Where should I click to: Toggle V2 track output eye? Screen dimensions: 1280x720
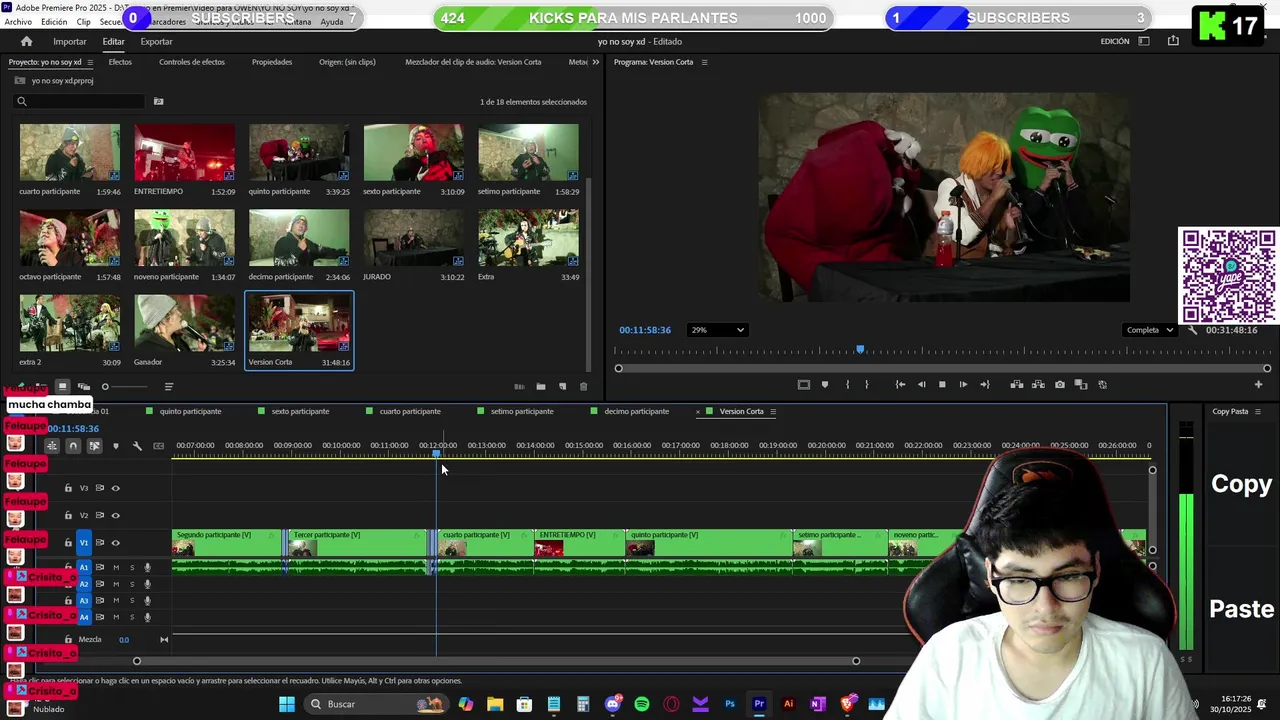pyautogui.click(x=115, y=516)
